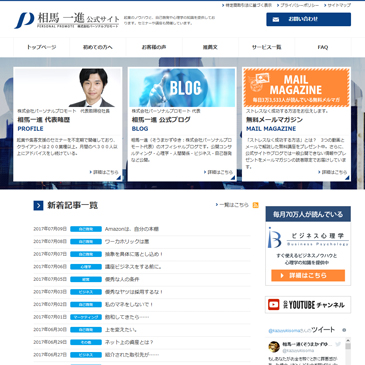Open 詳細はこちら link in BLOG card
Screen dimensions: 365x365
click(218, 172)
